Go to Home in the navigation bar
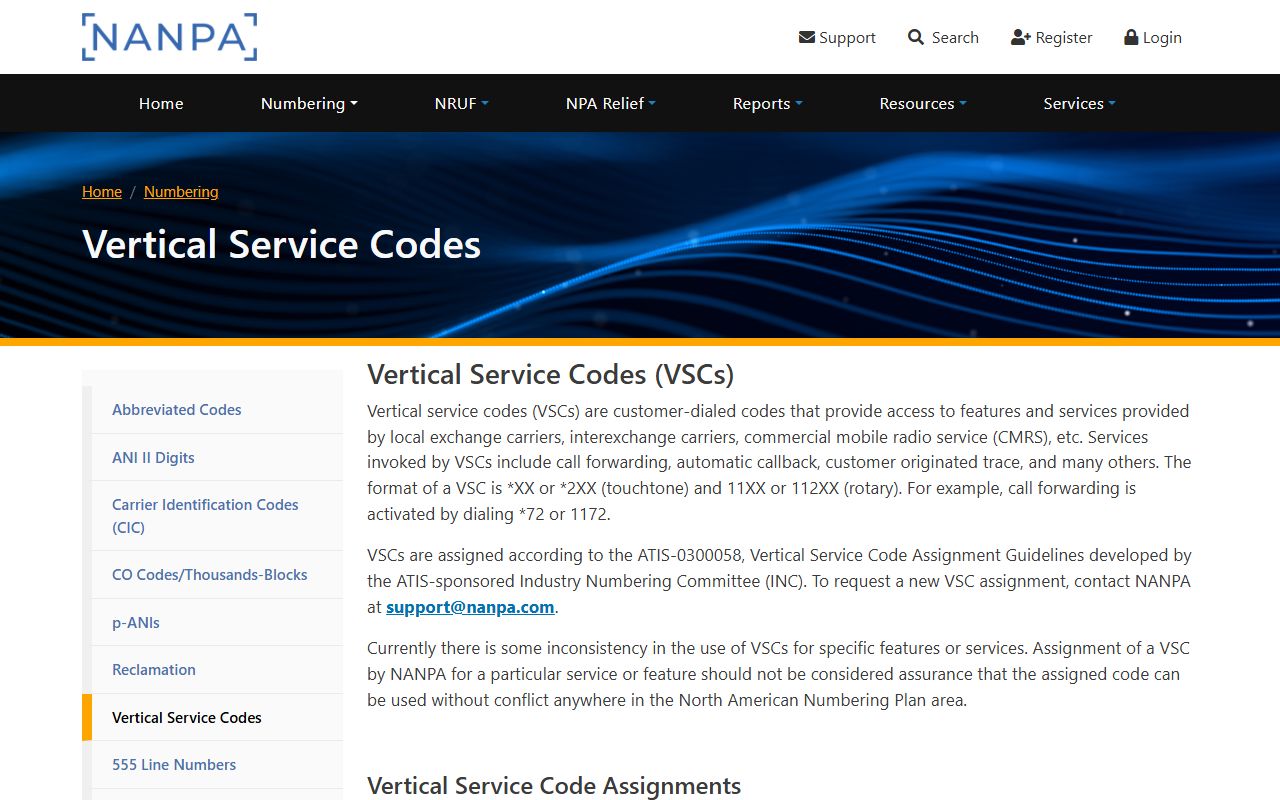 tap(161, 103)
